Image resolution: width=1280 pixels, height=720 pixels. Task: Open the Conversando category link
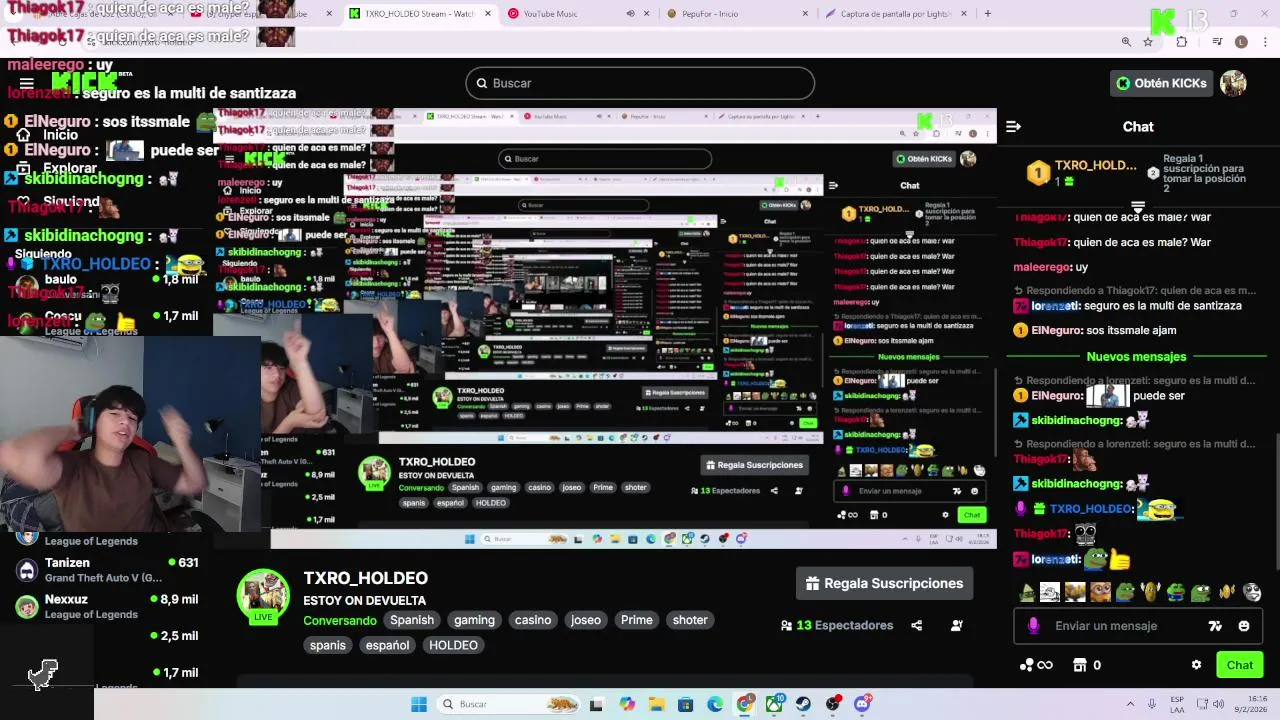[340, 620]
